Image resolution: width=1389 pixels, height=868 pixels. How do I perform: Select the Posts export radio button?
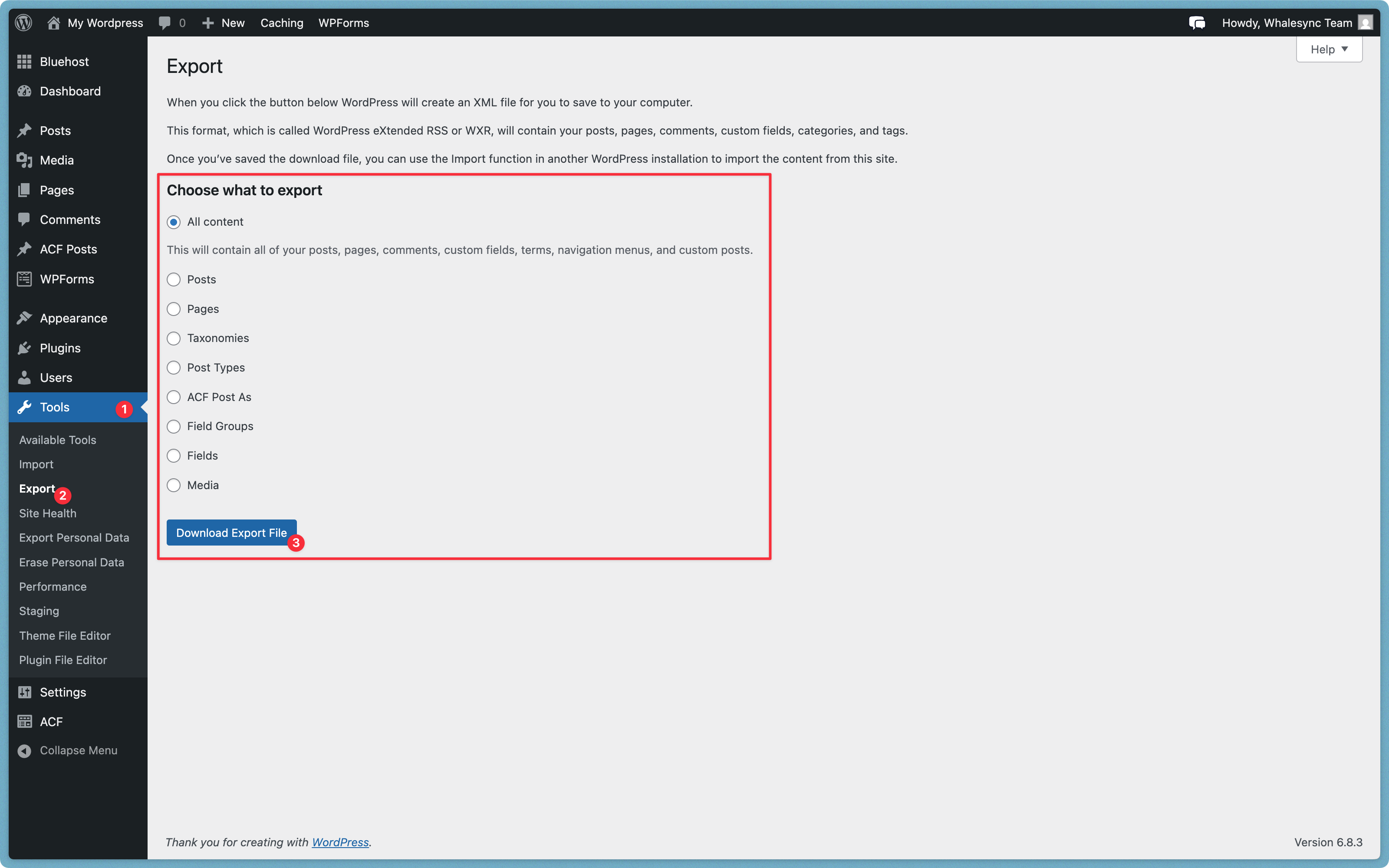[x=173, y=279]
